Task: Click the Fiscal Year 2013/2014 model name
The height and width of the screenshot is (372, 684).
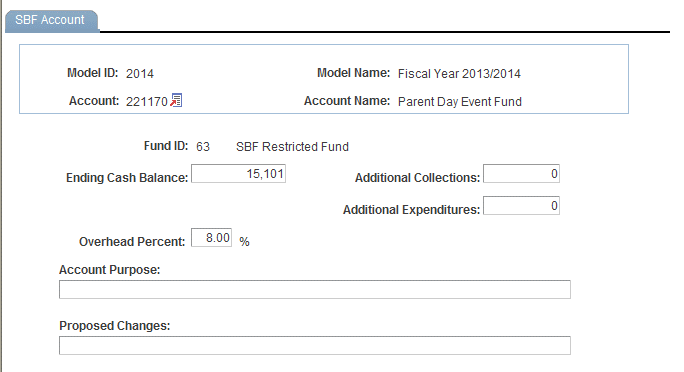Action: 459,74
